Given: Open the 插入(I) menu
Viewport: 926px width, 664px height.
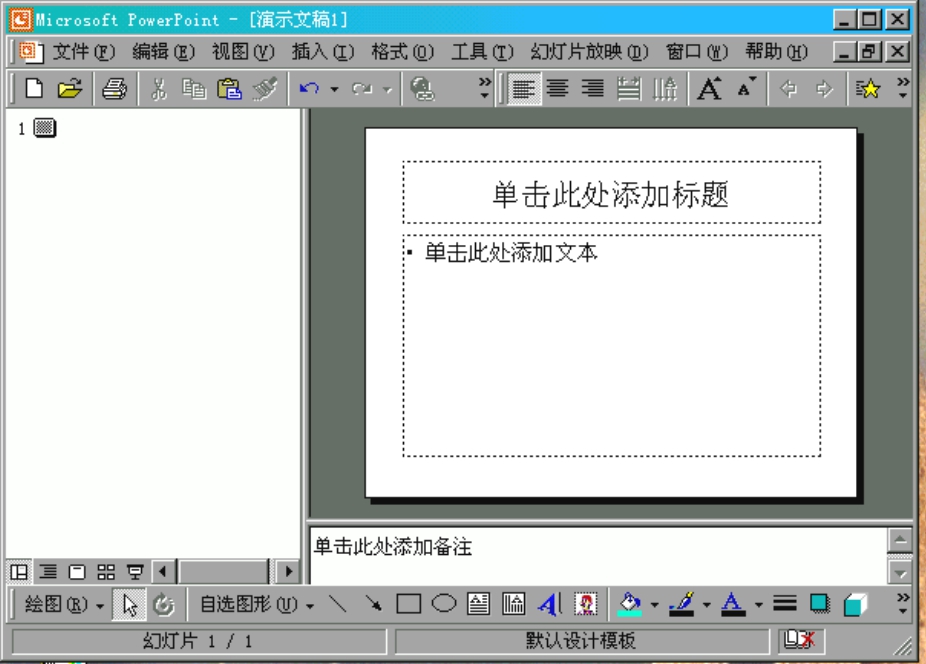Looking at the screenshot, I should 322,52.
